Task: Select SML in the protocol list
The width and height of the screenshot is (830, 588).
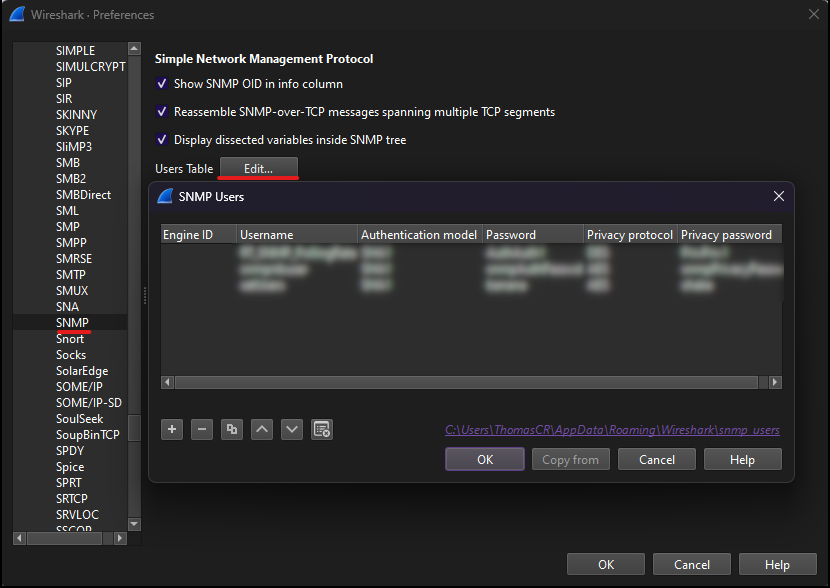Action: 67,211
